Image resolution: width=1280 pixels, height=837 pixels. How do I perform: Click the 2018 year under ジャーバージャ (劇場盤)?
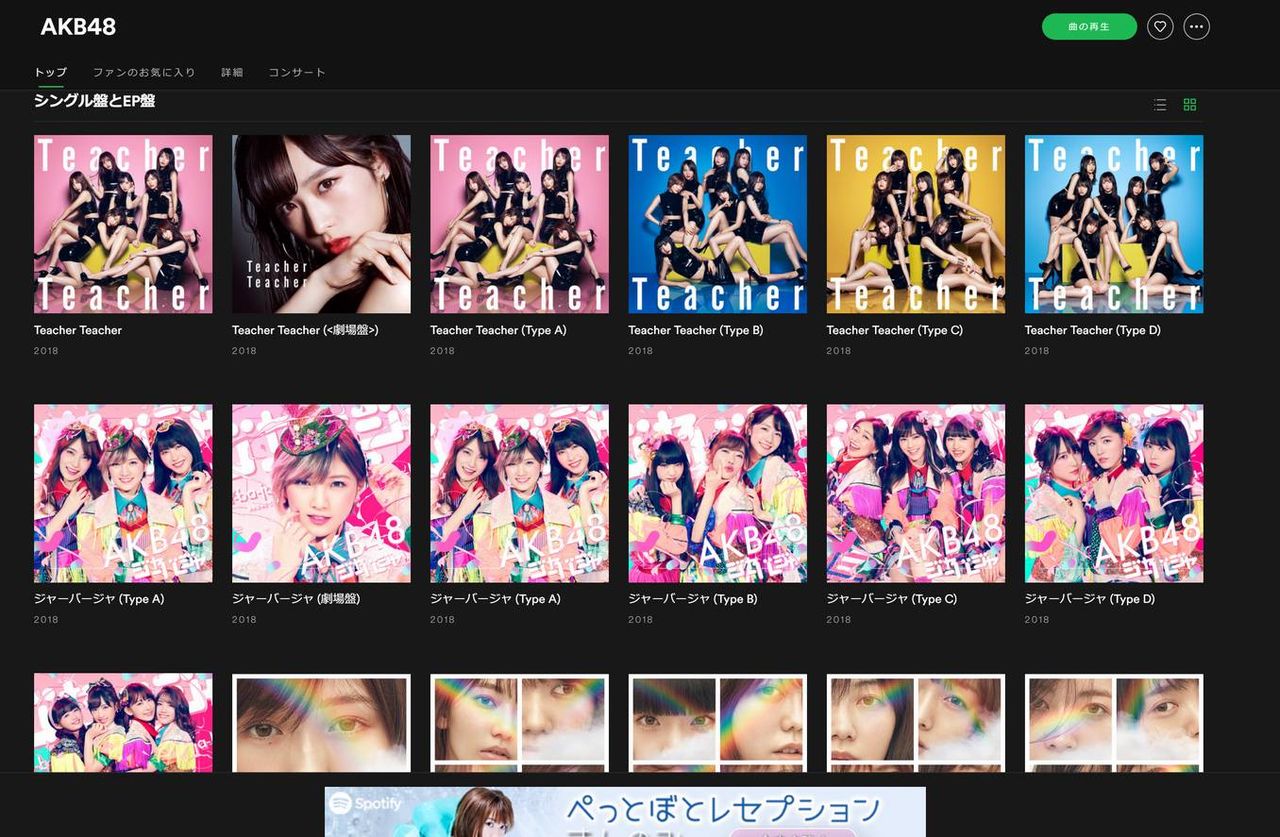tap(244, 620)
